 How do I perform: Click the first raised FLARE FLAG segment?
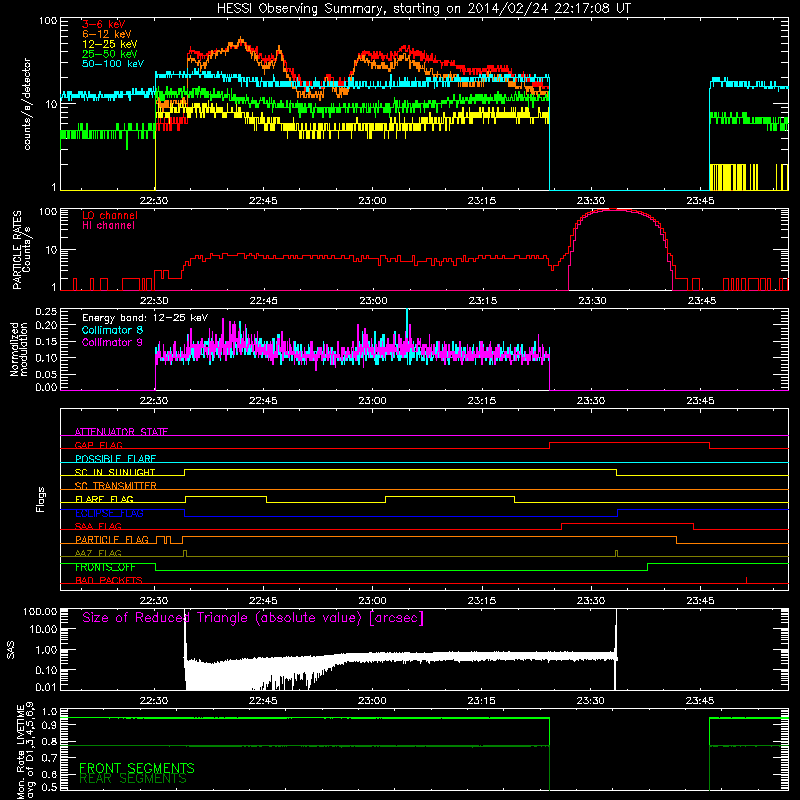click(226, 497)
